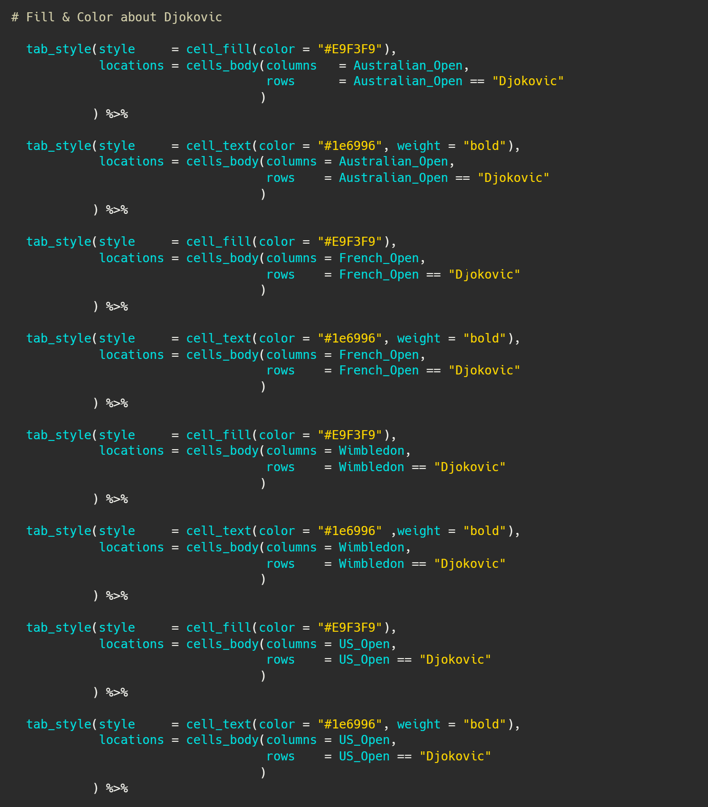
Task: Click "#1e6996" in the Australian_Open cell_text block
Action: [x=350, y=146]
